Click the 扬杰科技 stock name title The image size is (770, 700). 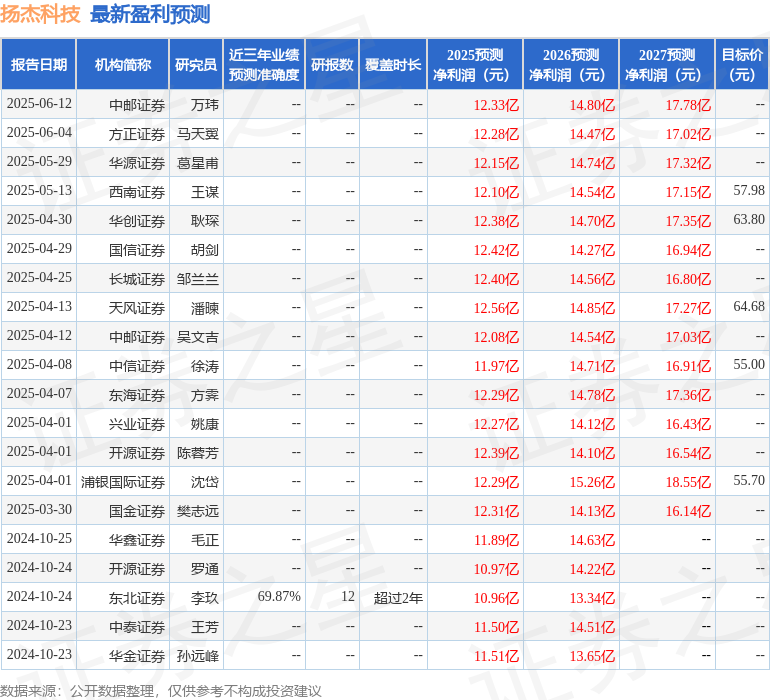pos(41,15)
